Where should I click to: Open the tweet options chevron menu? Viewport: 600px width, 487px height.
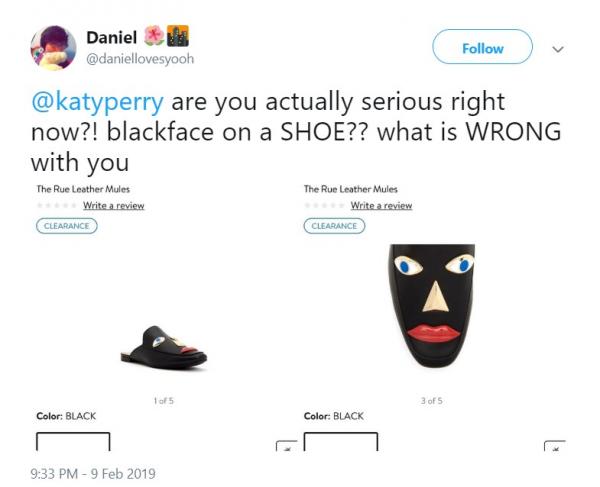click(x=558, y=49)
